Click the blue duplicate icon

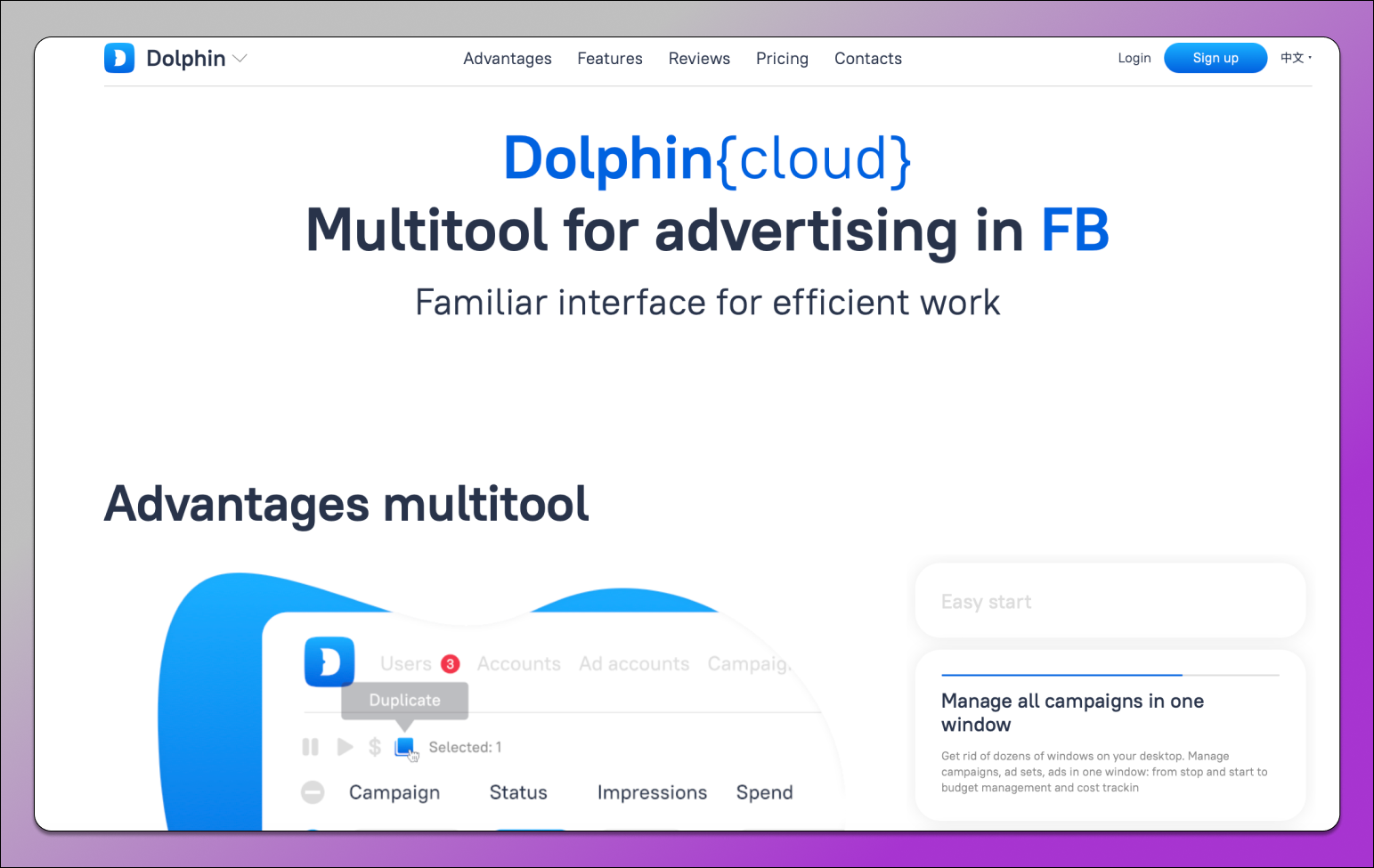point(405,746)
